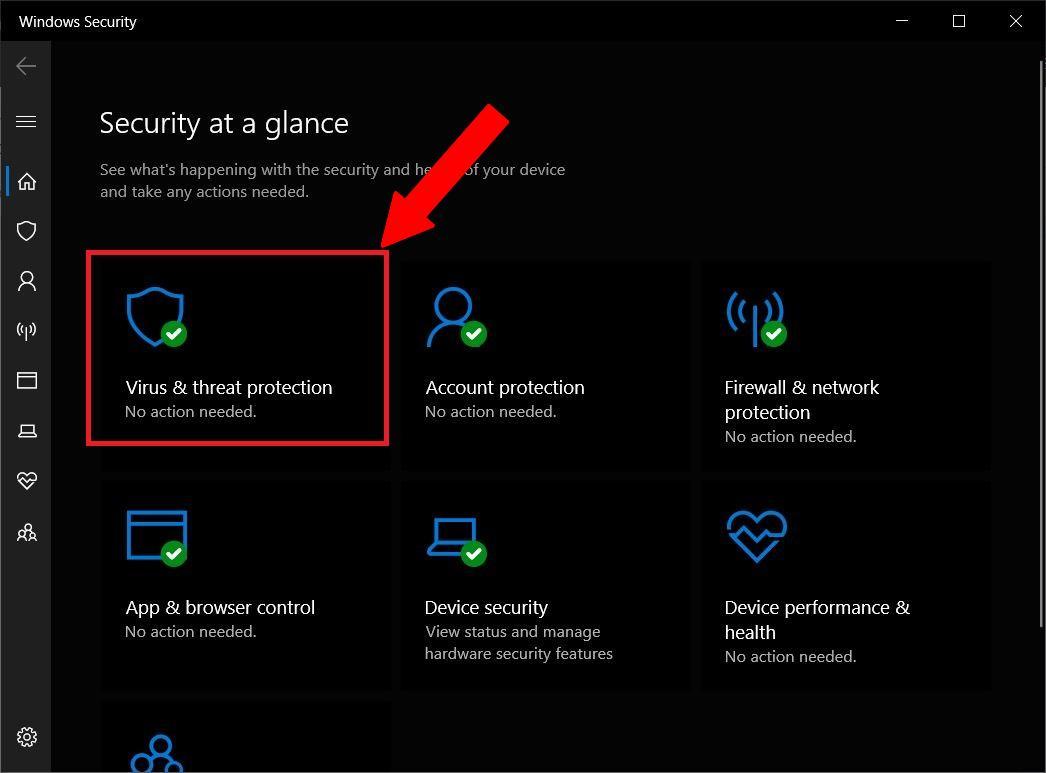Image resolution: width=1046 pixels, height=773 pixels.
Task: Open Settings gear at sidebar bottom
Action: [x=27, y=737]
